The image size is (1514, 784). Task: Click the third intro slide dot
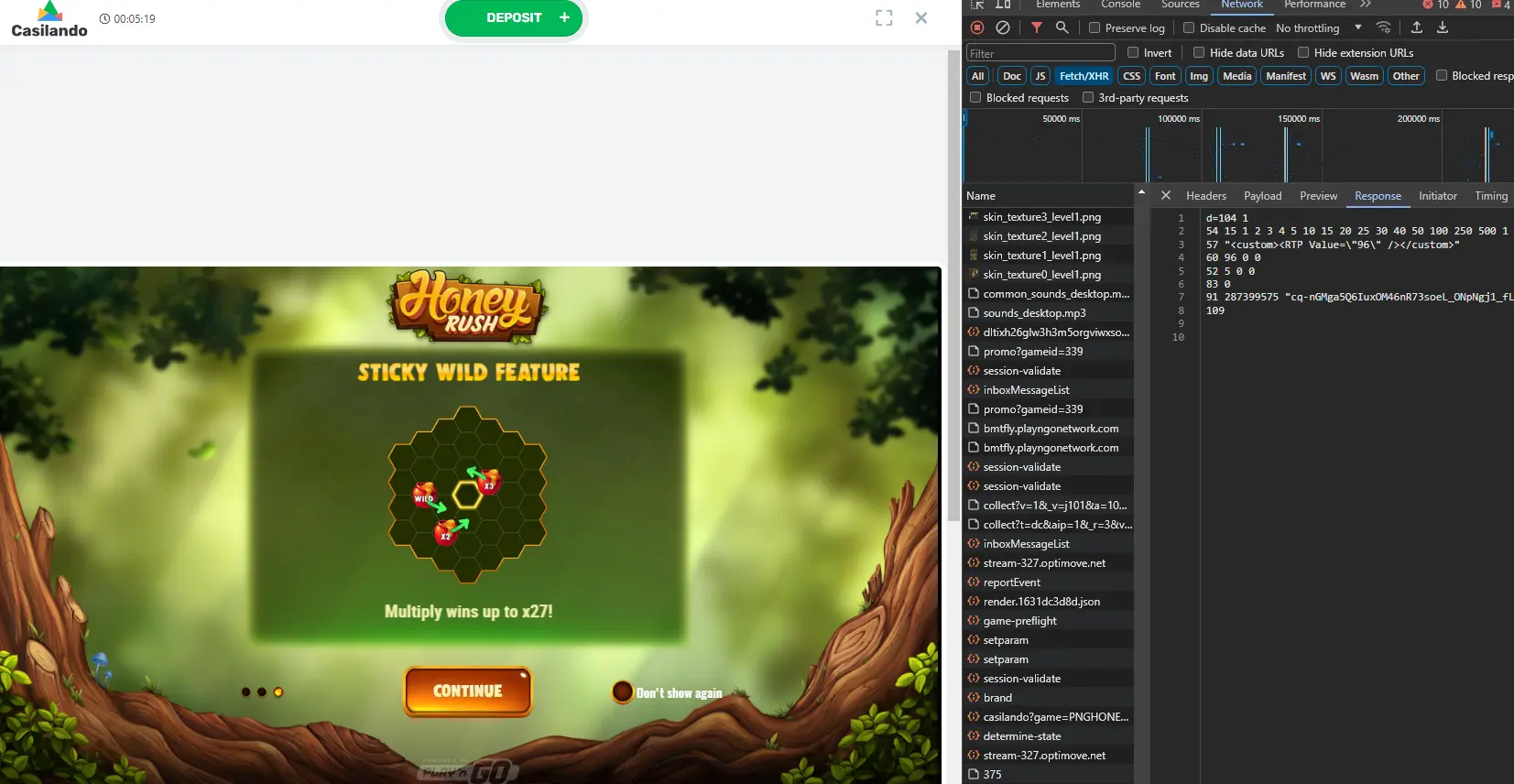(x=278, y=691)
